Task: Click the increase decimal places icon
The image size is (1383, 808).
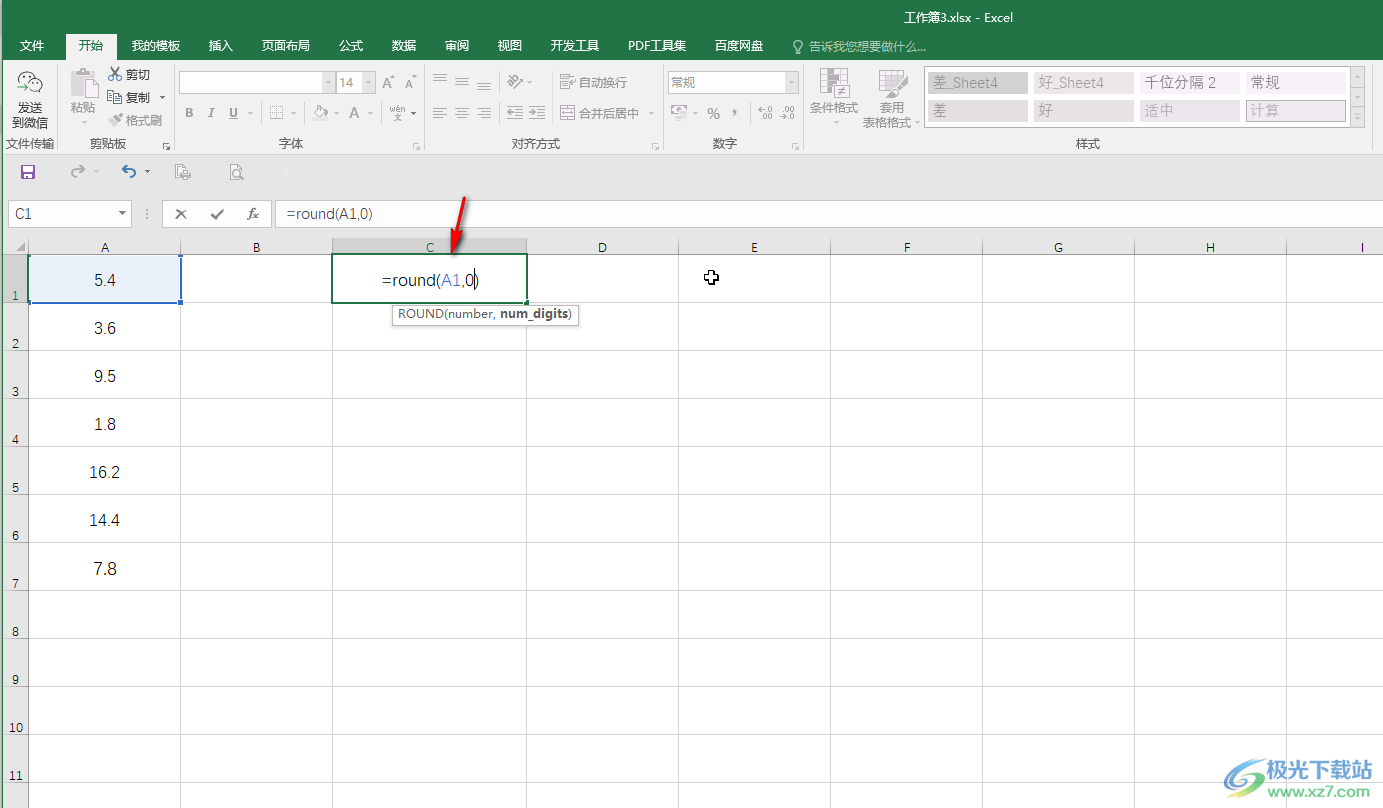Action: click(766, 114)
